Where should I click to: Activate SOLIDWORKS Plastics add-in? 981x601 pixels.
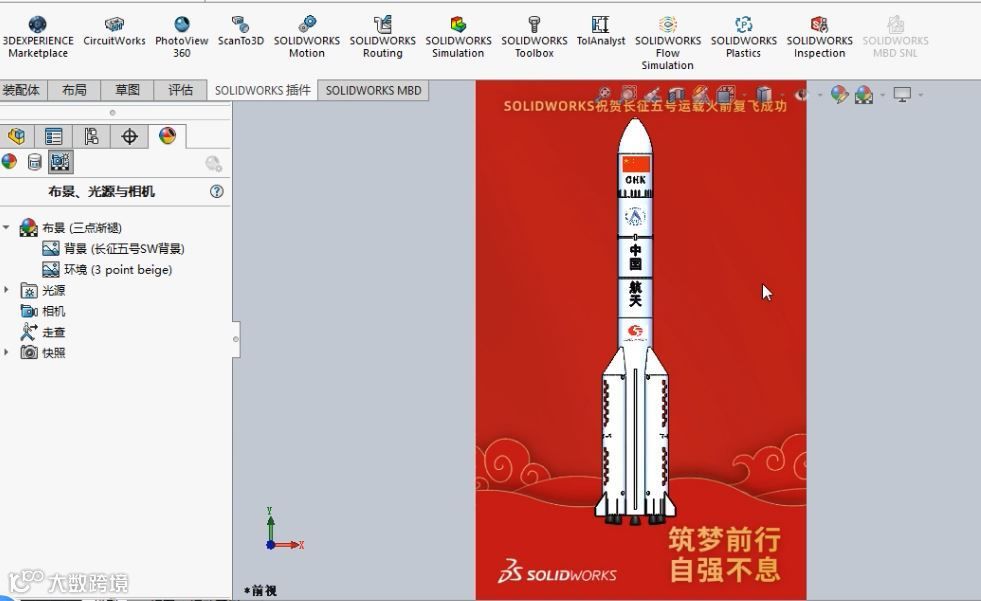pos(743,37)
